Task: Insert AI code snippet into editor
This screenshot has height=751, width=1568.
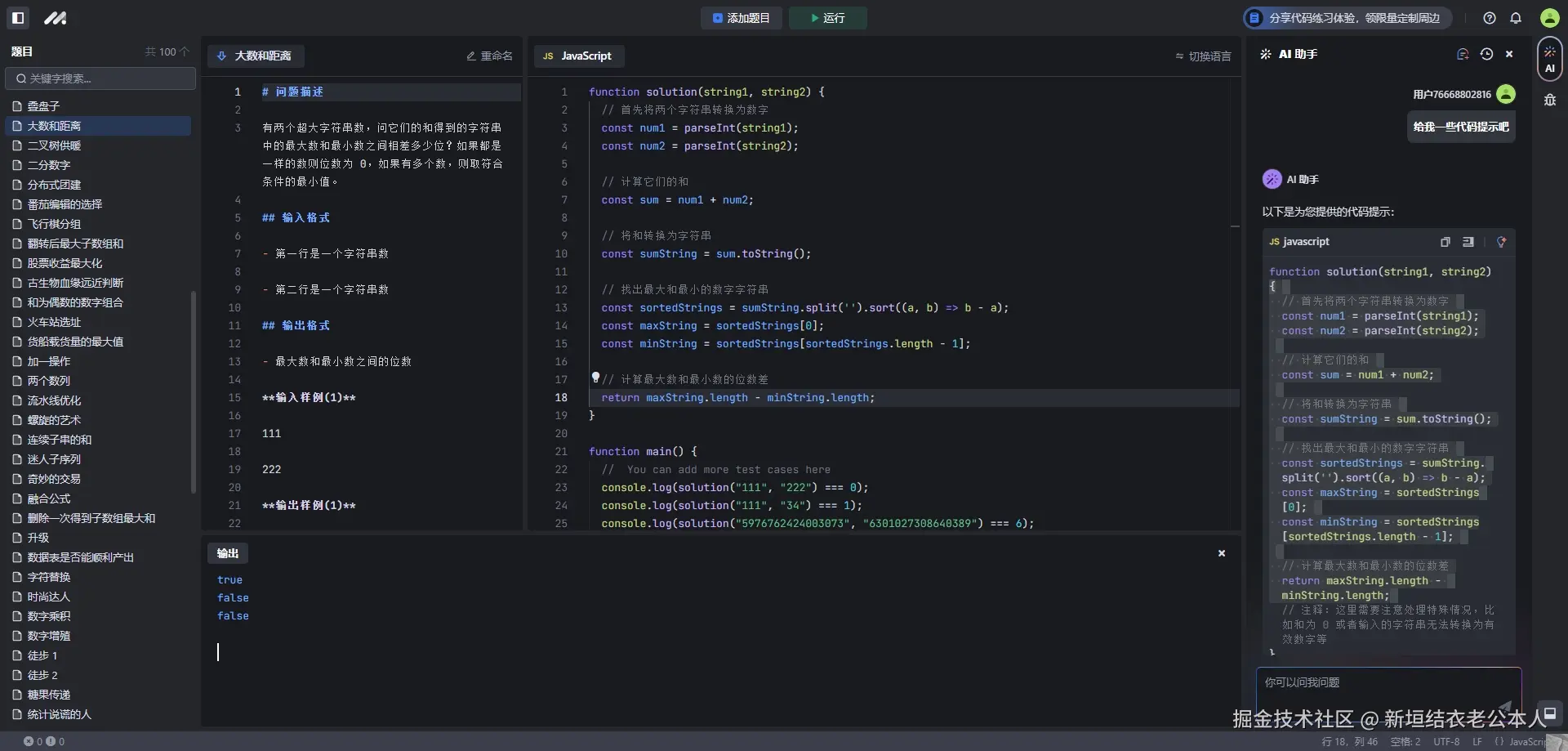Action: [x=1468, y=242]
